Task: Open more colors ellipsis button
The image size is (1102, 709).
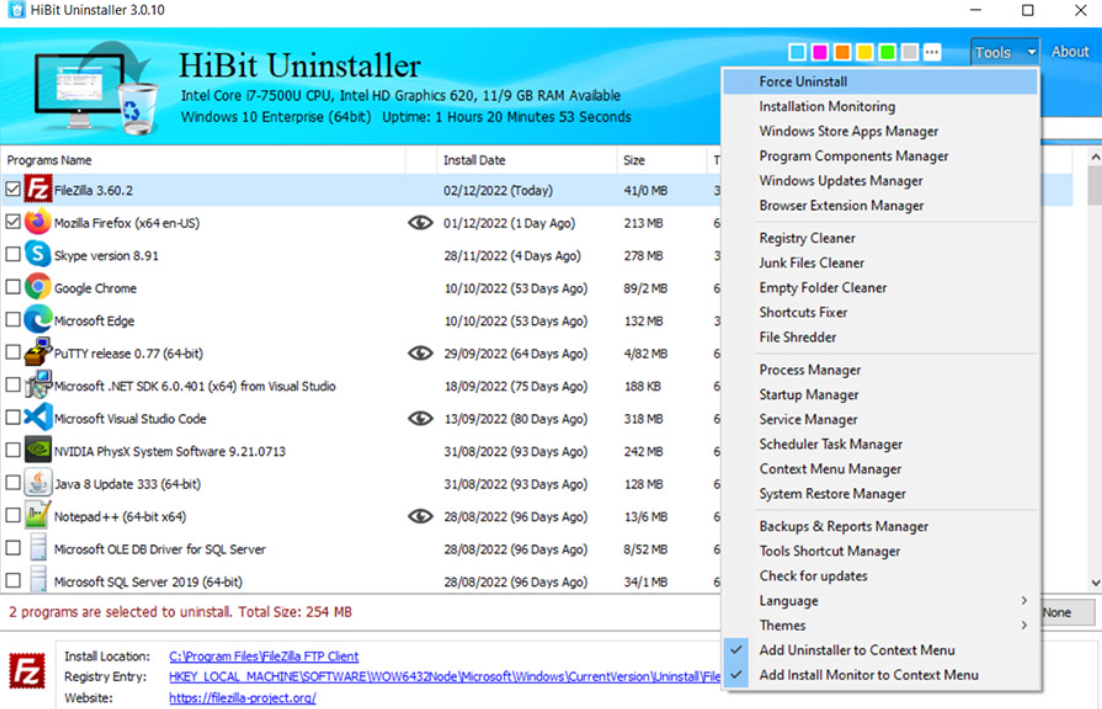Action: point(932,52)
